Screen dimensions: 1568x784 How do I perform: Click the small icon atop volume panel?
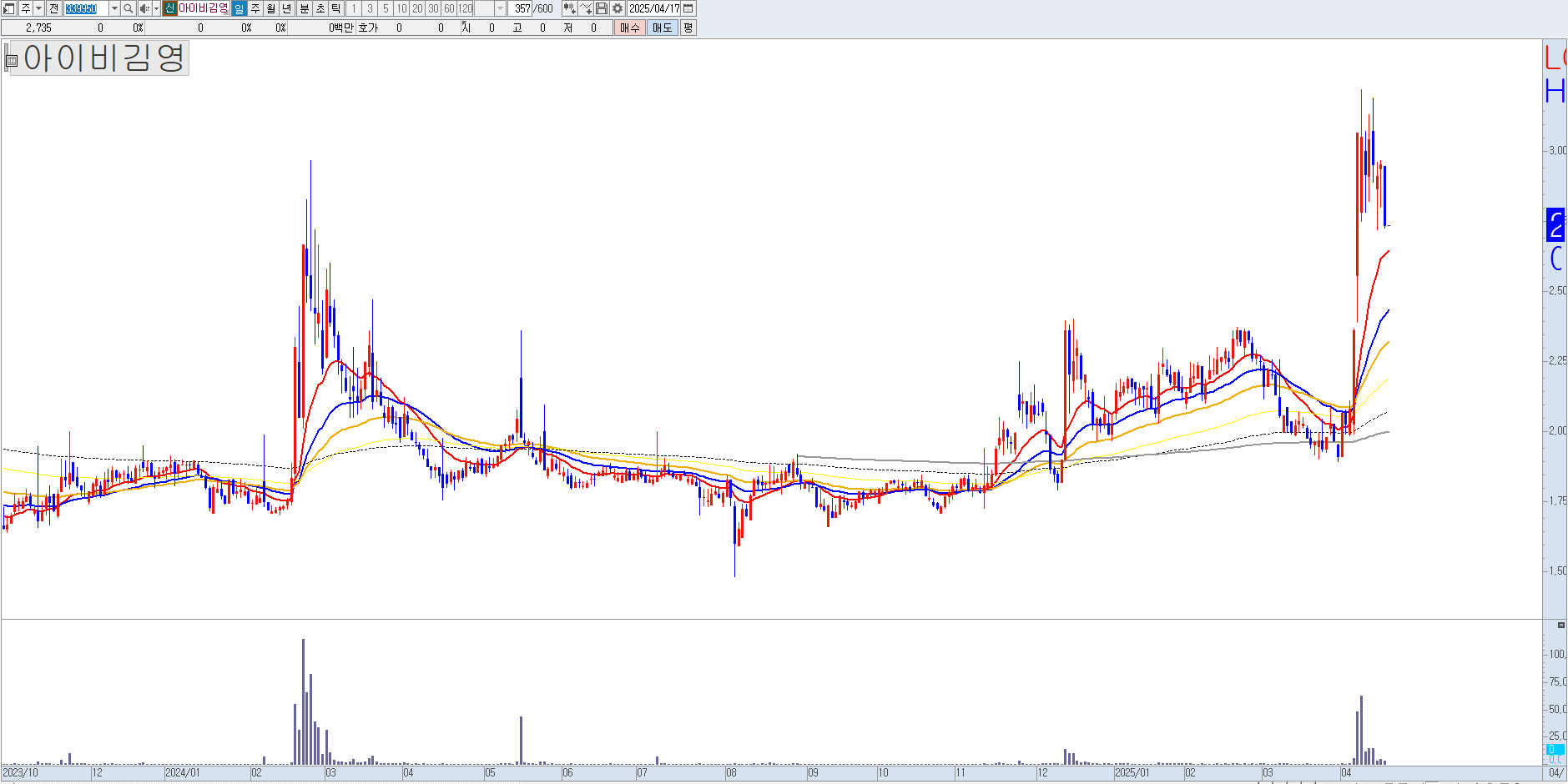(x=1560, y=625)
